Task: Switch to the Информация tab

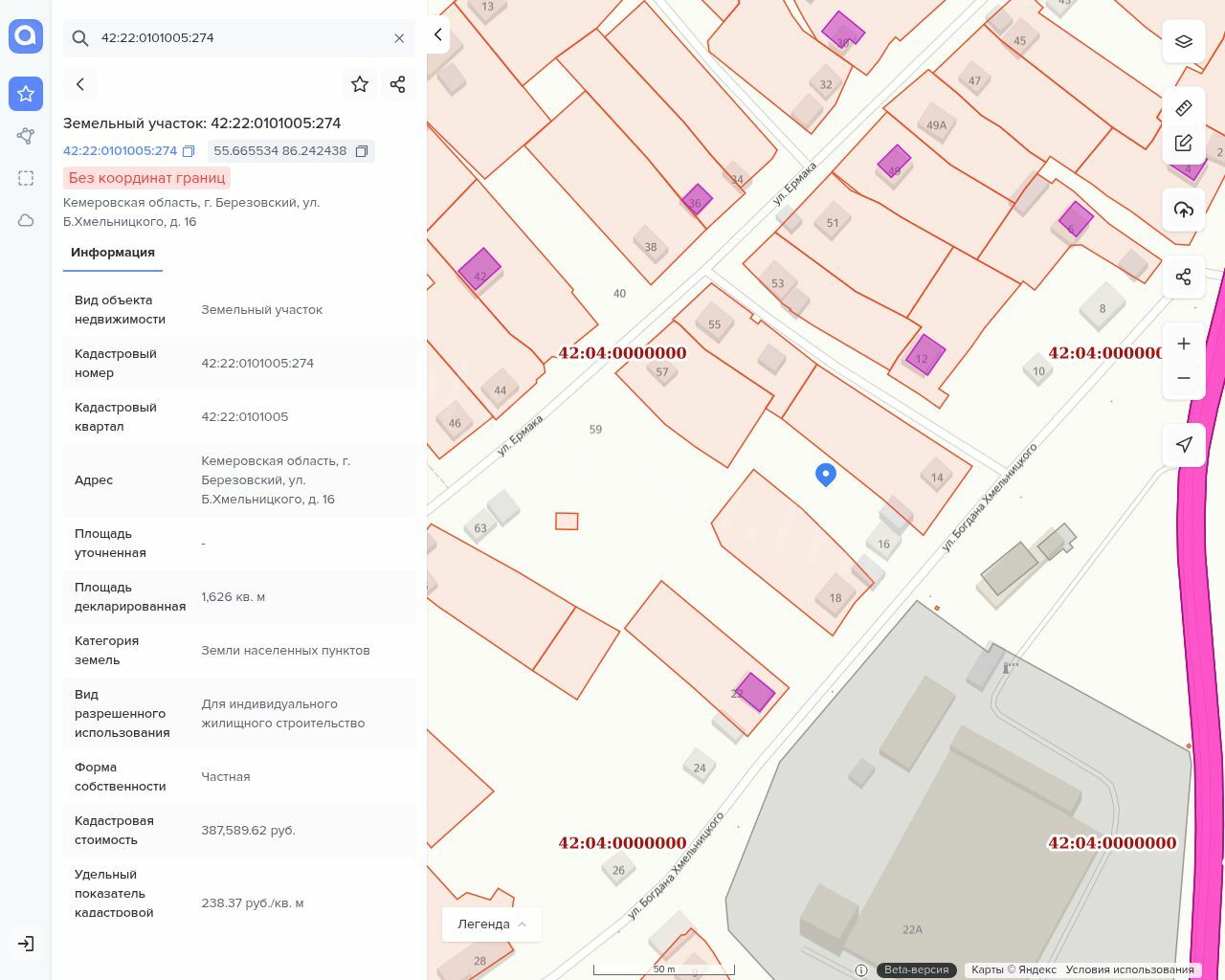Action: (112, 253)
